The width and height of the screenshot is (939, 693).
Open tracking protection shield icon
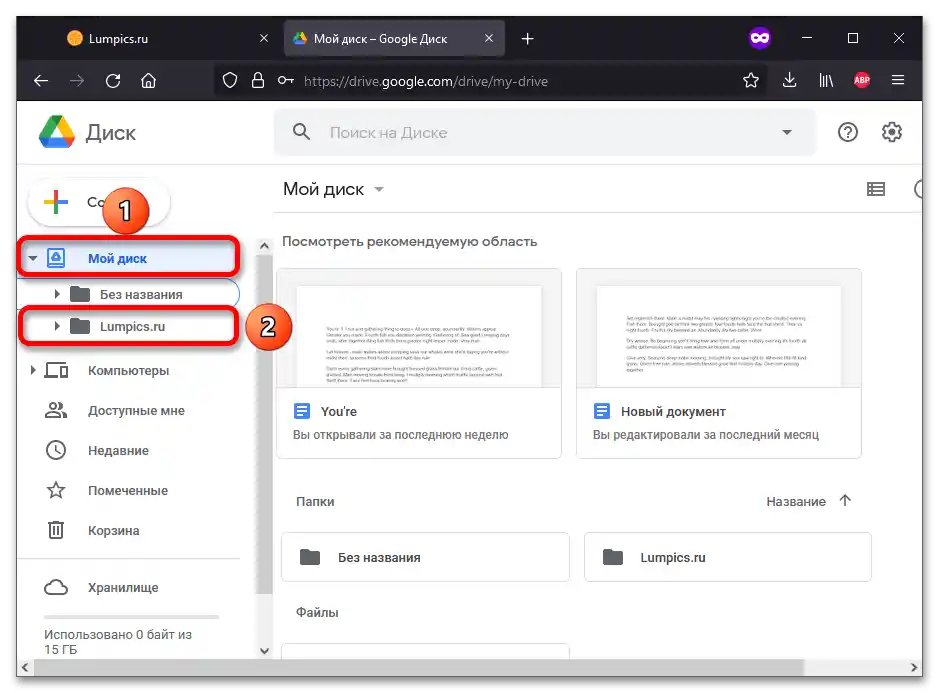coord(230,80)
